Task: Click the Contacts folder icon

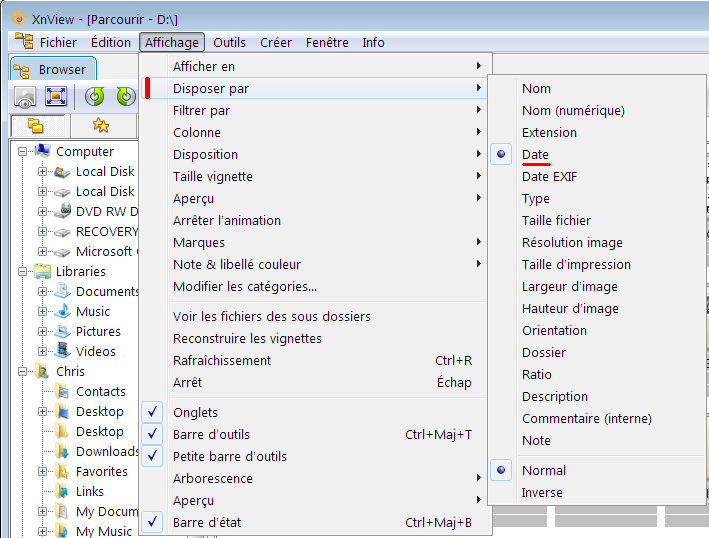Action: coord(62,391)
